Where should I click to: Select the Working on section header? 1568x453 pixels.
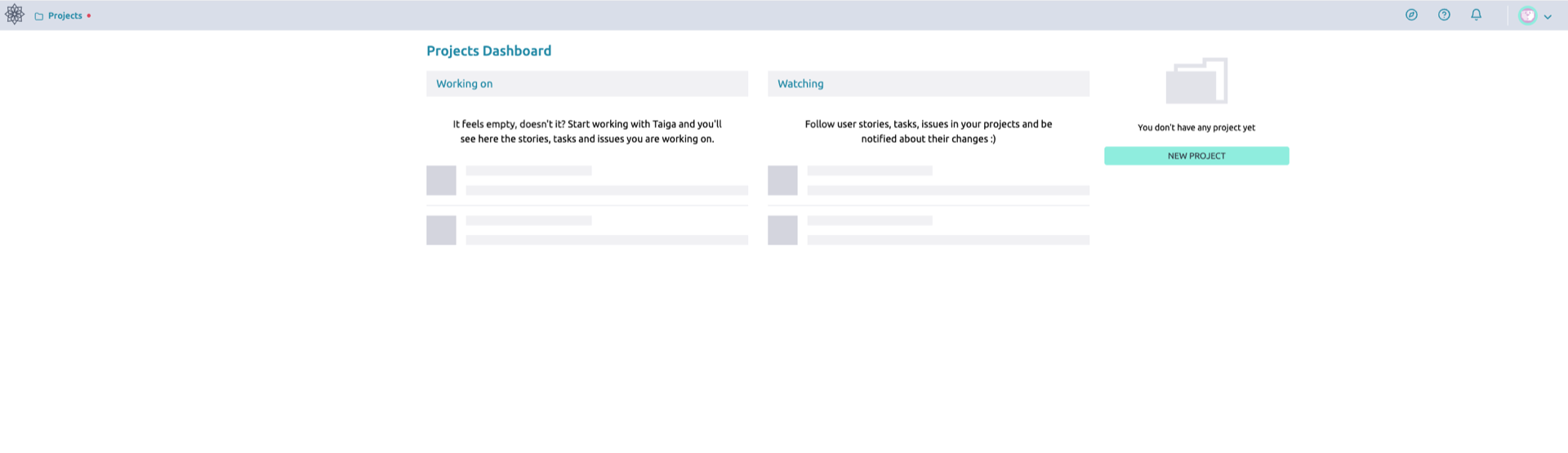[464, 83]
